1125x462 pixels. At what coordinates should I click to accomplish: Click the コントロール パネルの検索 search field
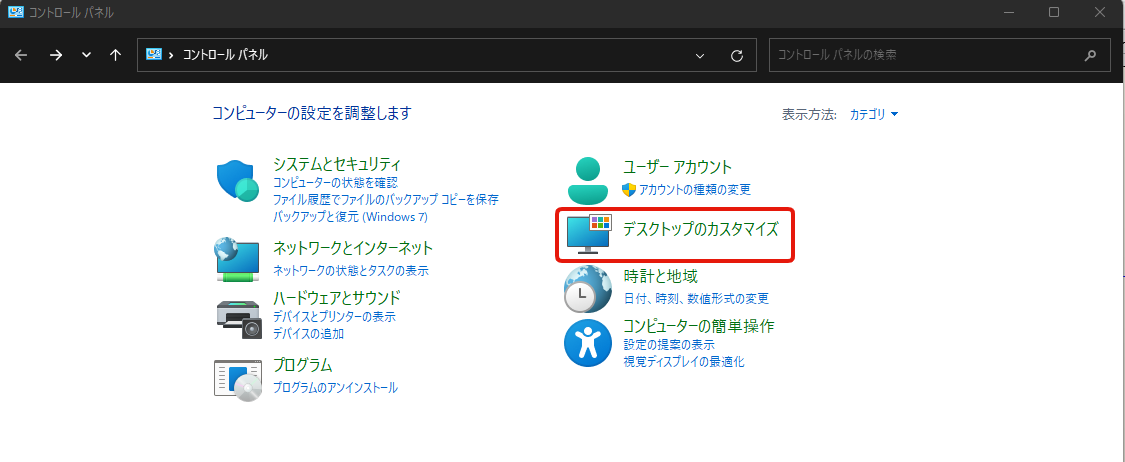[920, 56]
